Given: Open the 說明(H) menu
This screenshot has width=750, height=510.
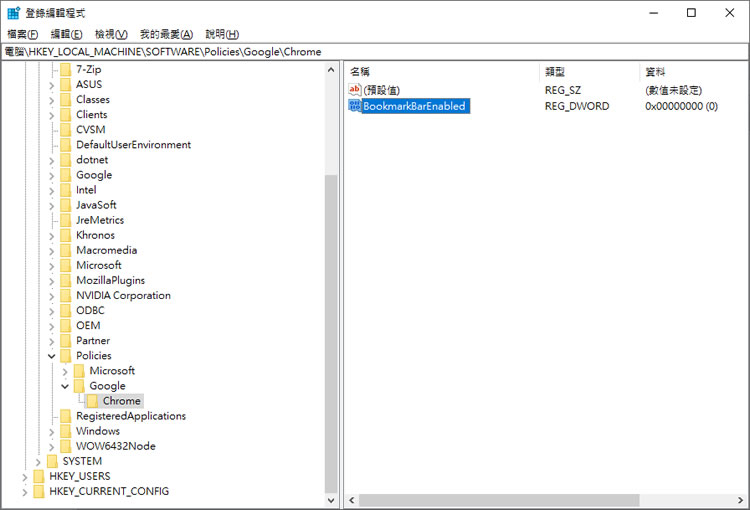Looking at the screenshot, I should pyautogui.click(x=222, y=34).
